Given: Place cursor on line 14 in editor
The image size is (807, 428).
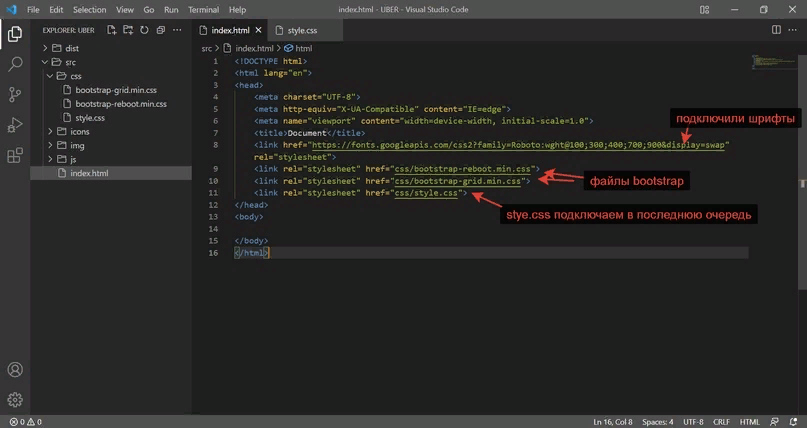Looking at the screenshot, I should click(491, 228).
